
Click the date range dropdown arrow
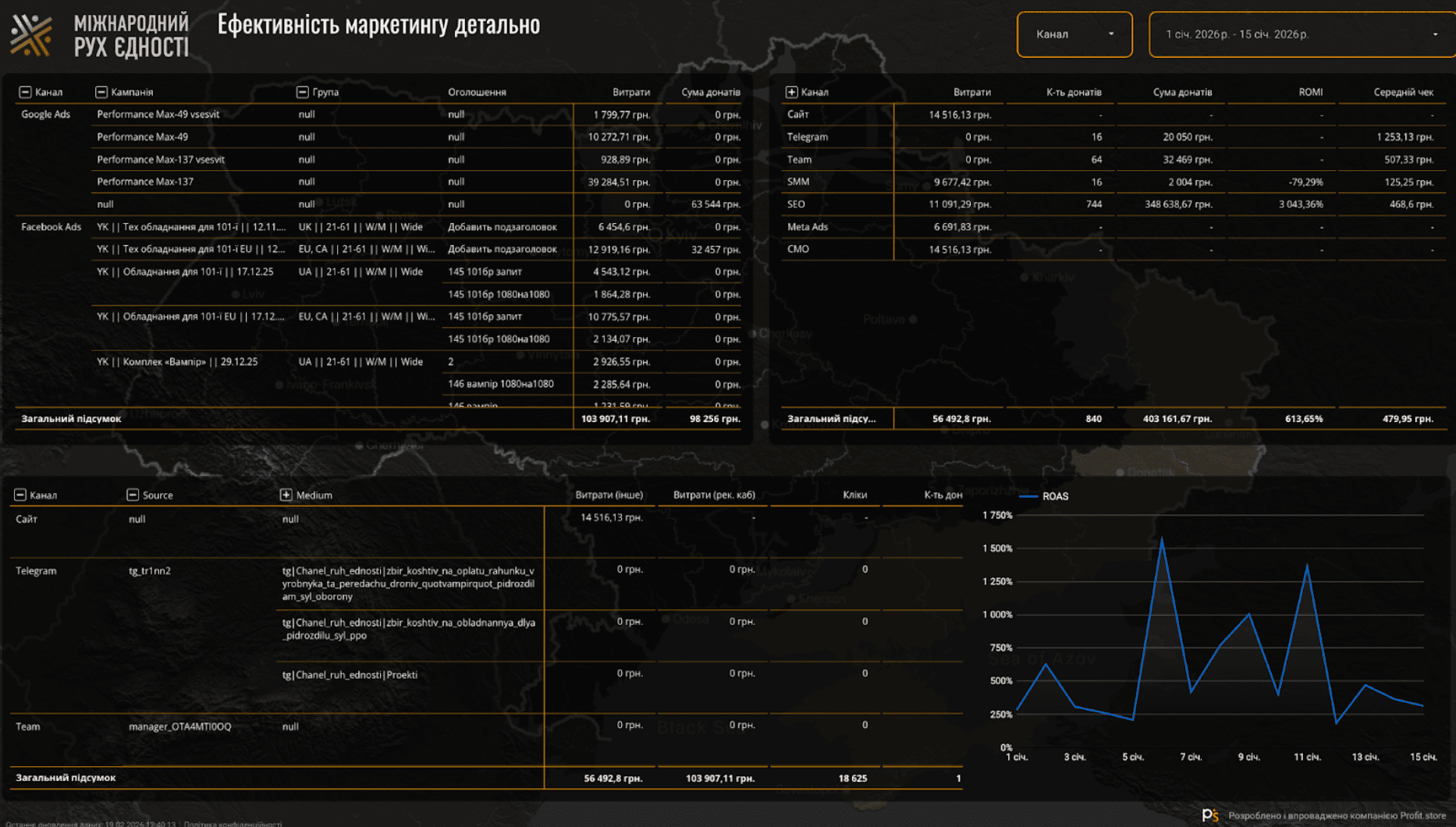tap(1434, 34)
